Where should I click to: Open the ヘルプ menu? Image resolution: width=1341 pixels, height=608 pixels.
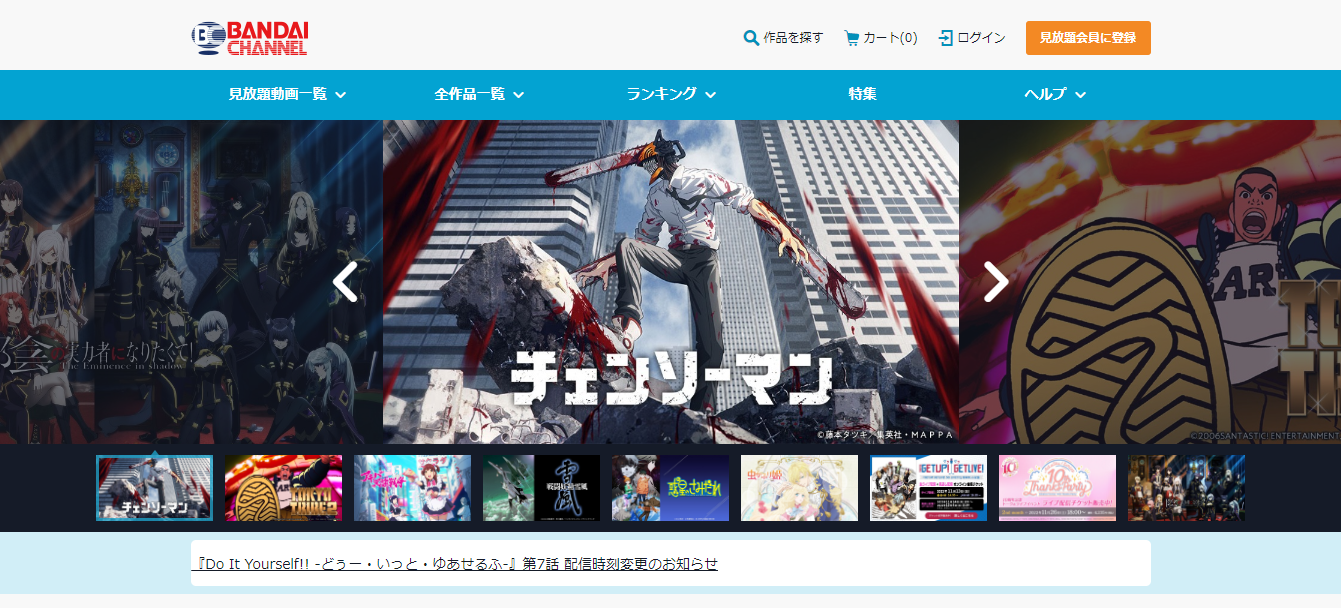(x=1052, y=95)
